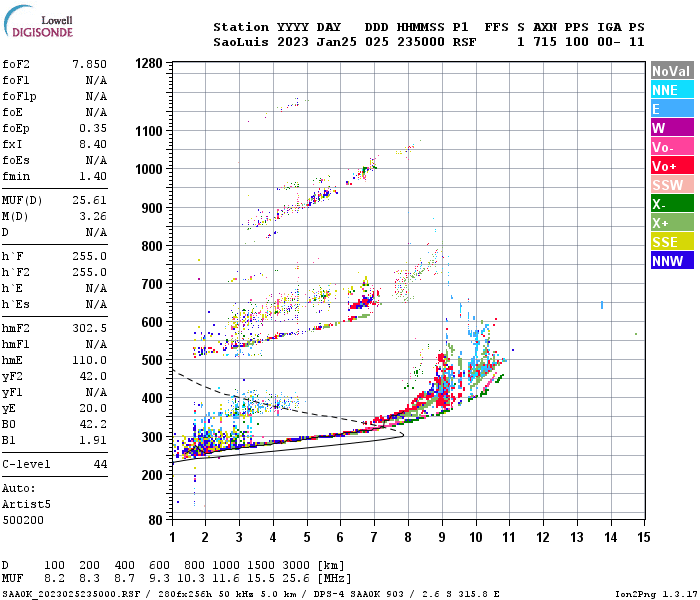700x600 pixels.
Task: Select the SSW legend swatch
Action: 672,185
